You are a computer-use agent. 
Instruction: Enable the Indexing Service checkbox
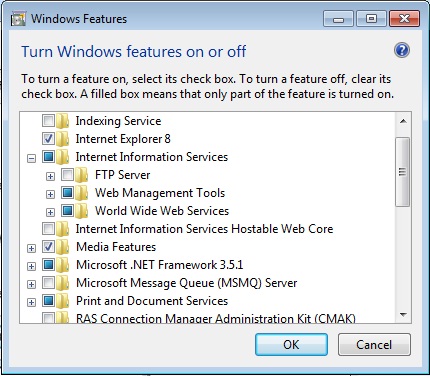pyautogui.click(x=48, y=120)
